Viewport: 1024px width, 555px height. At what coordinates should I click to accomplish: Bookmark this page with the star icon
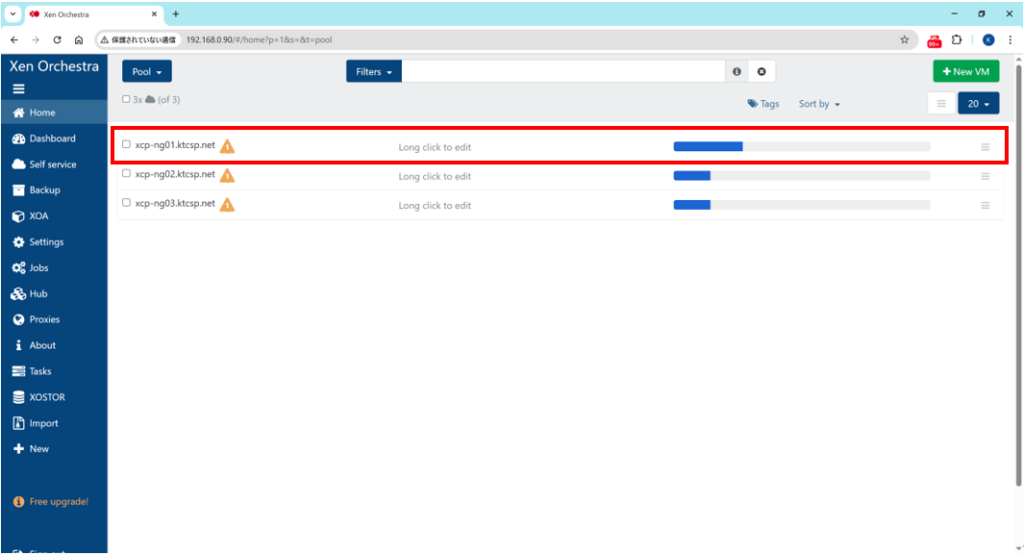point(904,40)
